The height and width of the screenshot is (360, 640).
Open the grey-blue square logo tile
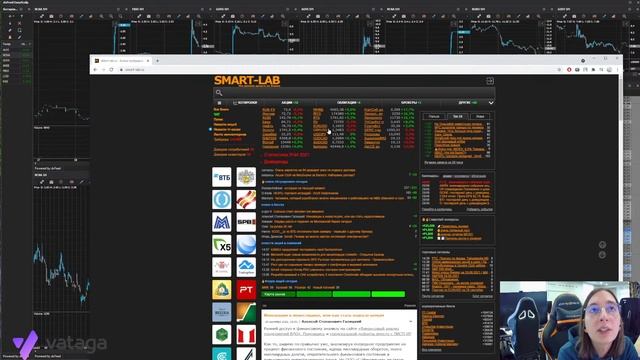(222, 312)
